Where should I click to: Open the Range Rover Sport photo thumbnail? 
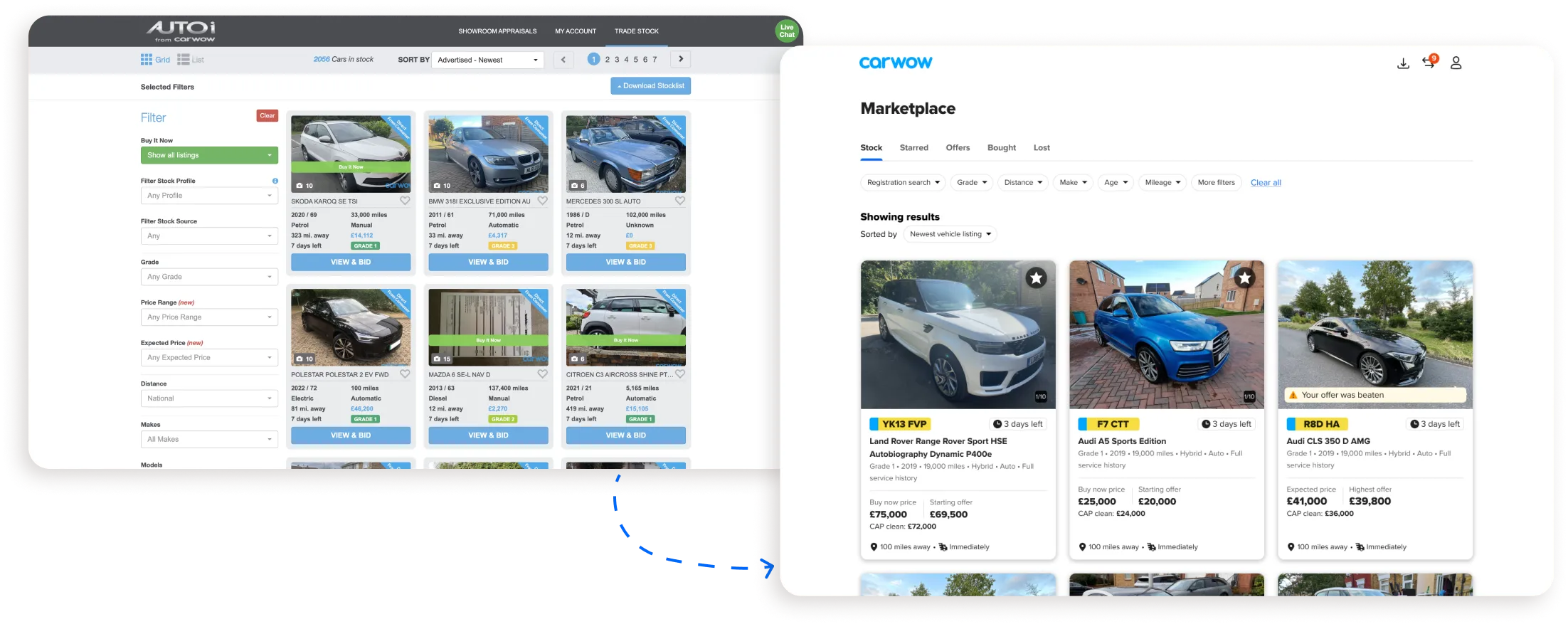[x=958, y=334]
